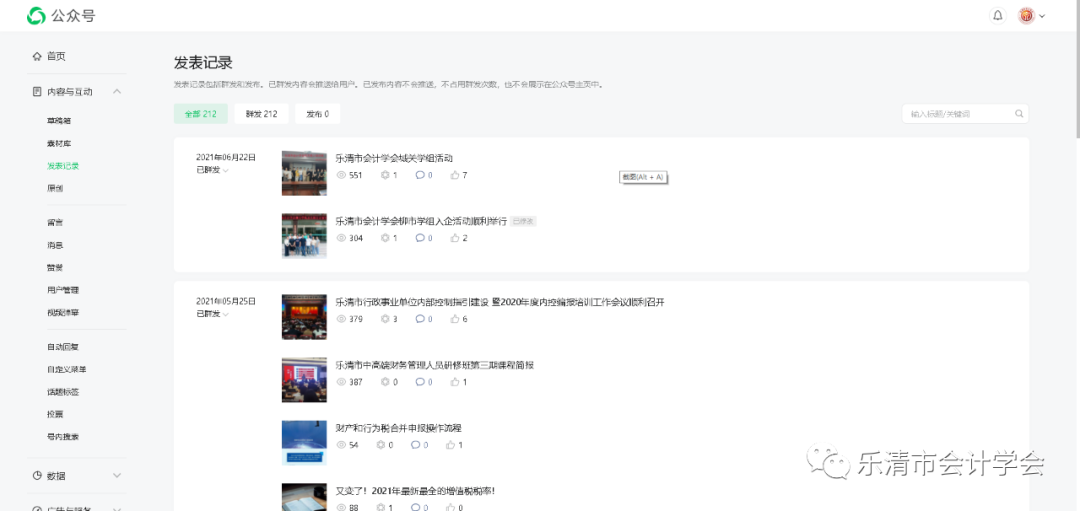The width and height of the screenshot is (1080, 511).
Task: Click the comment icon for 柳市学组 article
Action: pyautogui.click(x=419, y=238)
